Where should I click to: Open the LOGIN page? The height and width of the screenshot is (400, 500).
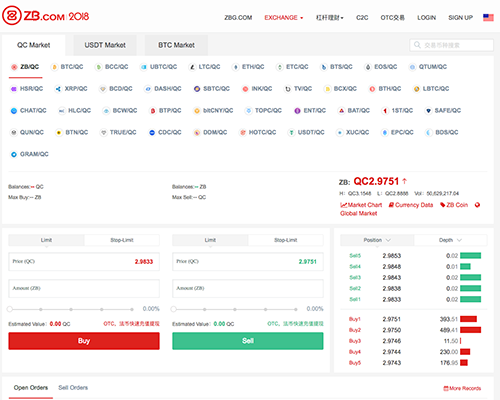tap(426, 18)
